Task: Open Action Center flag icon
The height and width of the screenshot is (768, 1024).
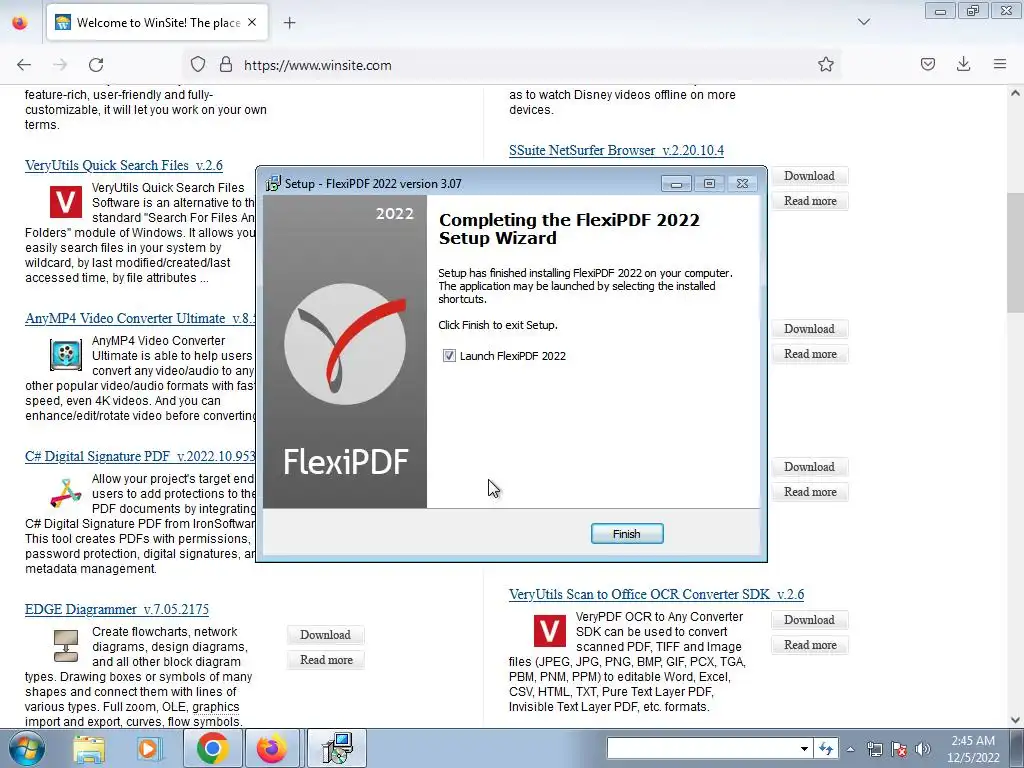Action: [x=899, y=749]
